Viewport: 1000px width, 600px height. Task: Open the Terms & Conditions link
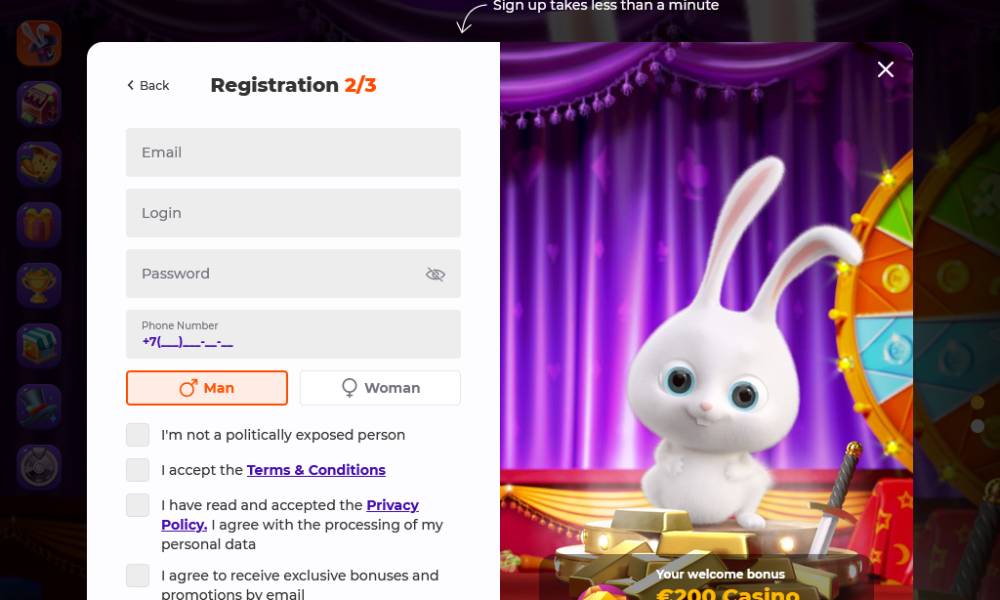pos(316,470)
